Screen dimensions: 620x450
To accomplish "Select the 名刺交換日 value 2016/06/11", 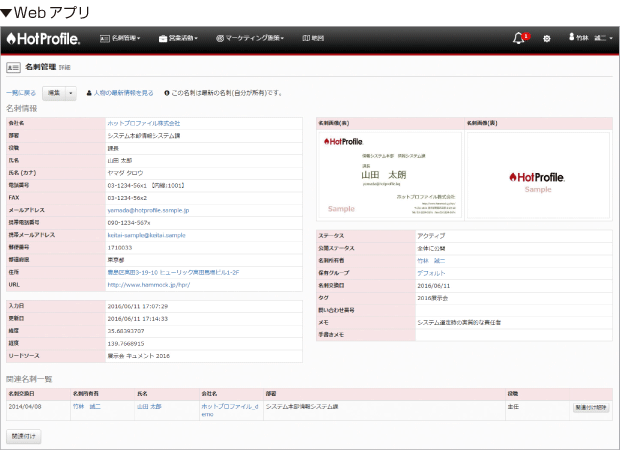I will (434, 286).
